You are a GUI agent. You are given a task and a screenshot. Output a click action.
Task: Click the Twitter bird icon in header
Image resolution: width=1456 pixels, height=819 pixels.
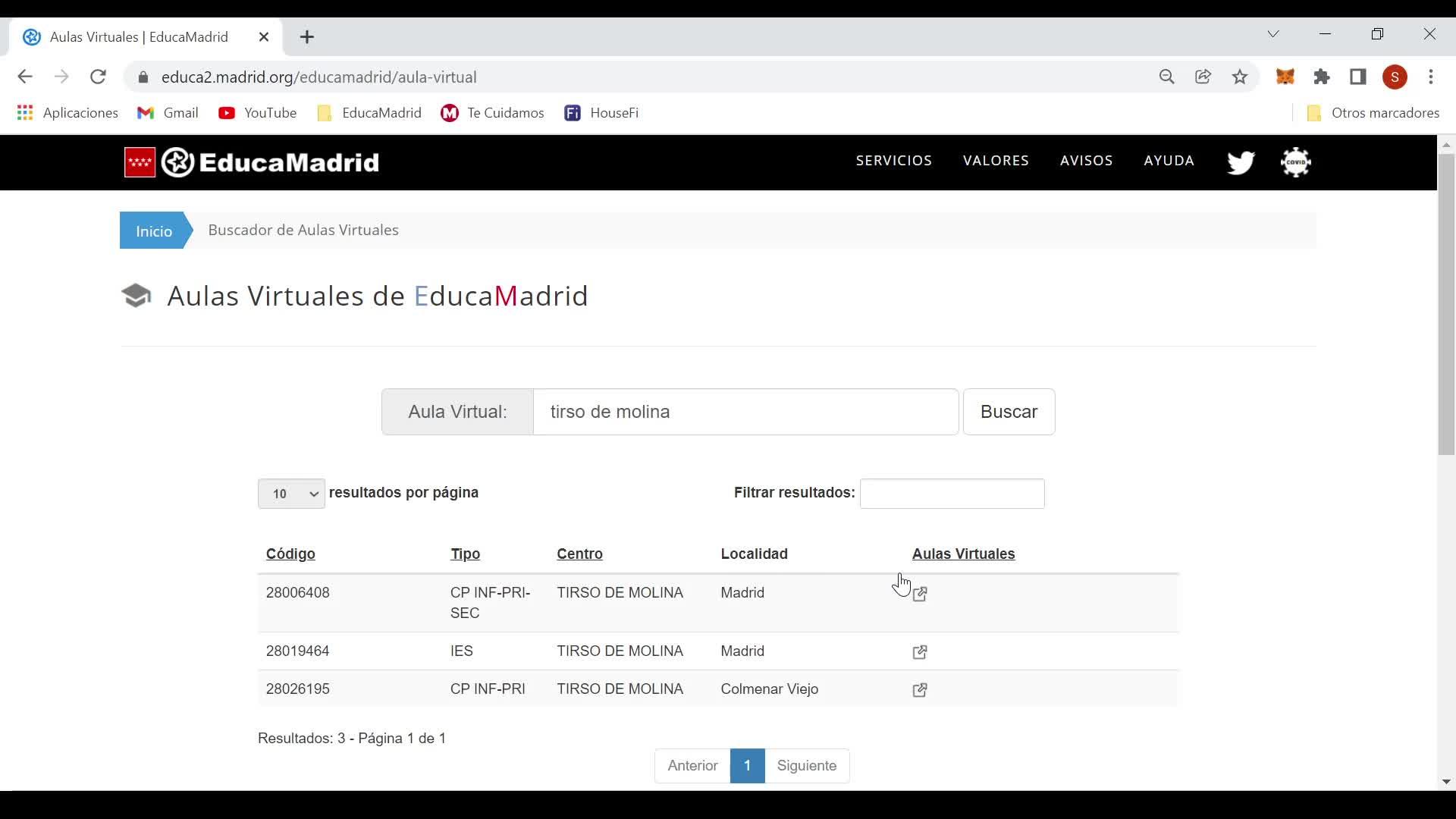tap(1241, 162)
